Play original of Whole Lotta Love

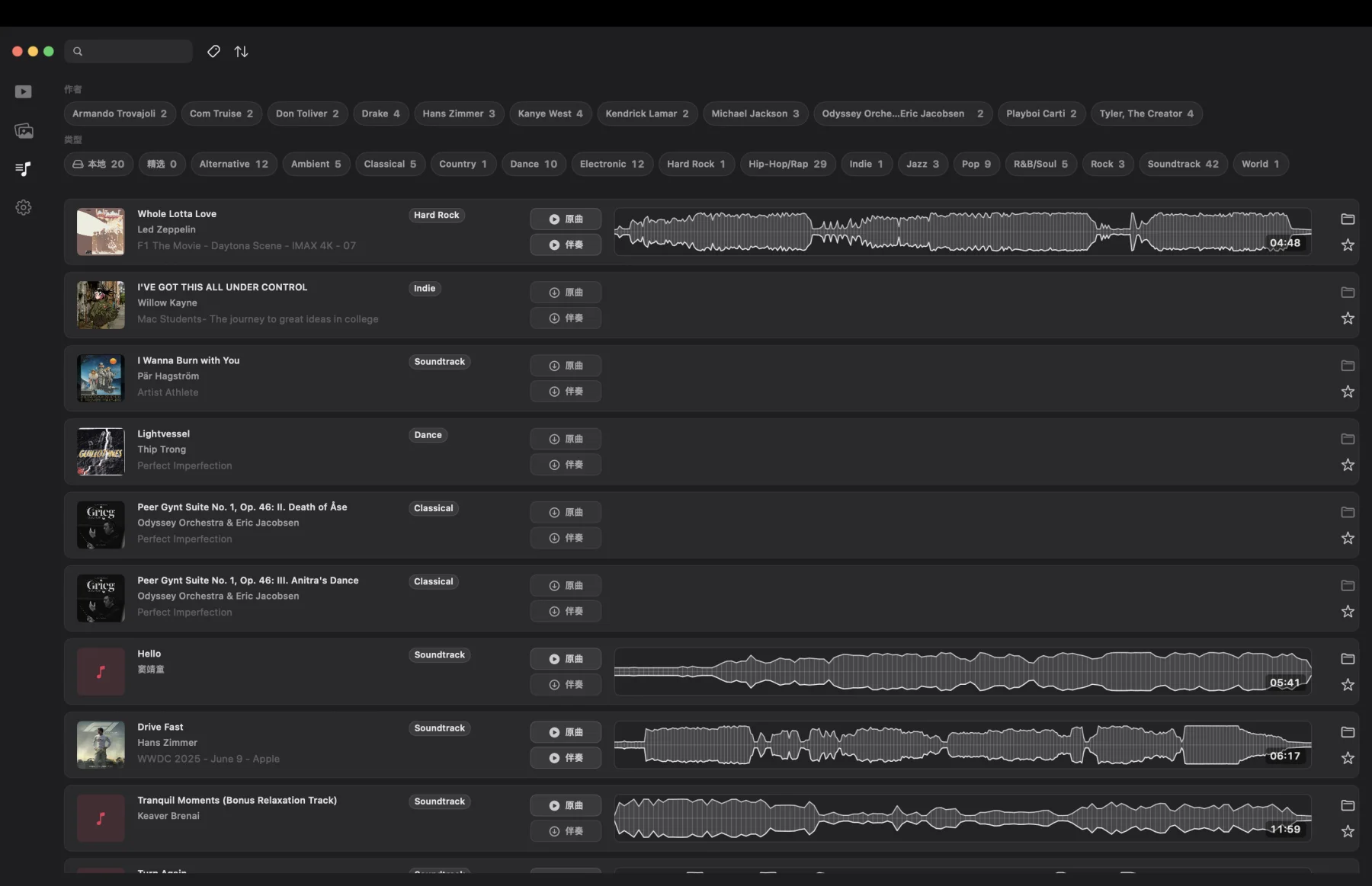click(566, 219)
